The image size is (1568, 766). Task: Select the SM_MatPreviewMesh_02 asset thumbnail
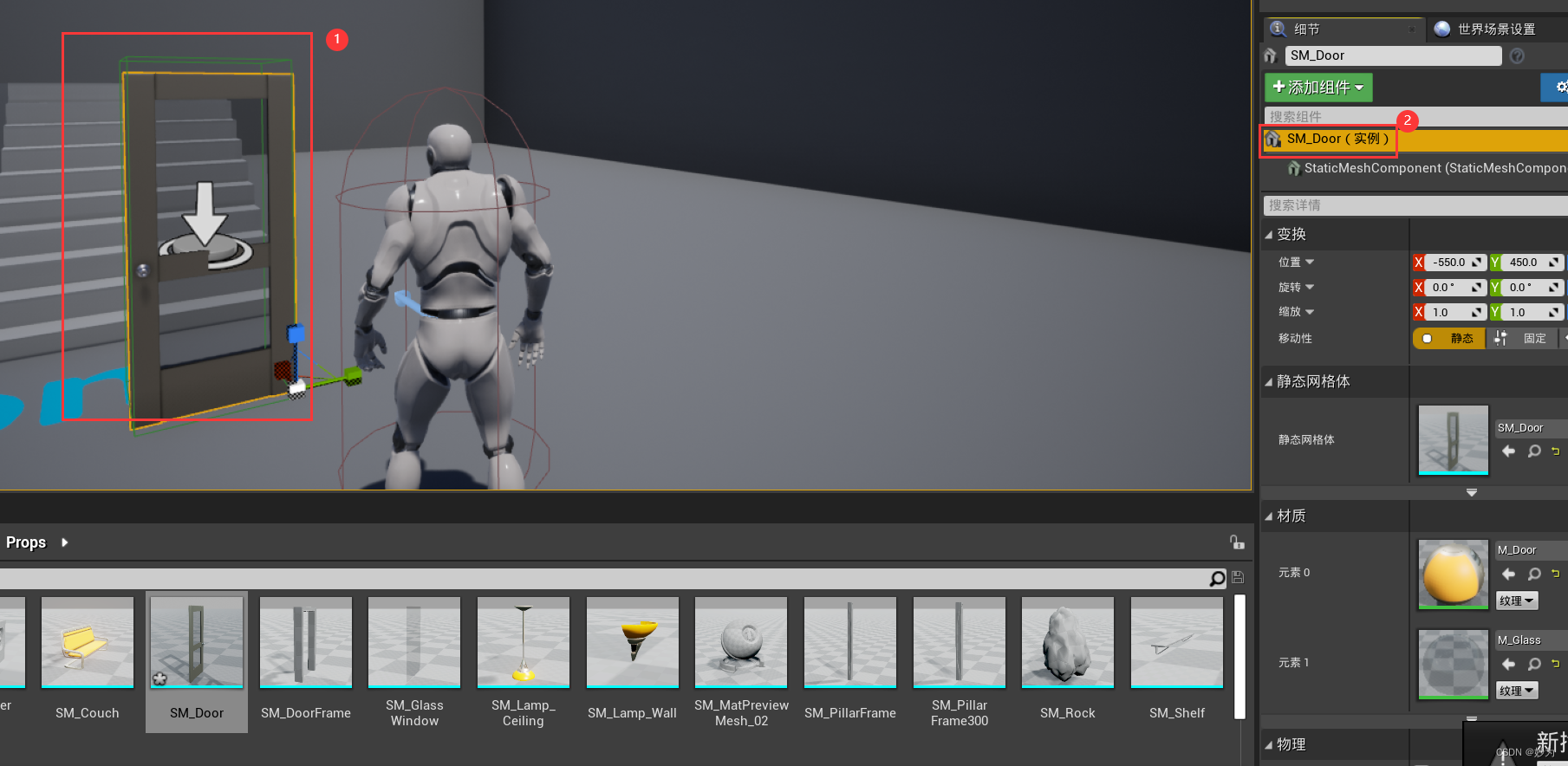[742, 642]
